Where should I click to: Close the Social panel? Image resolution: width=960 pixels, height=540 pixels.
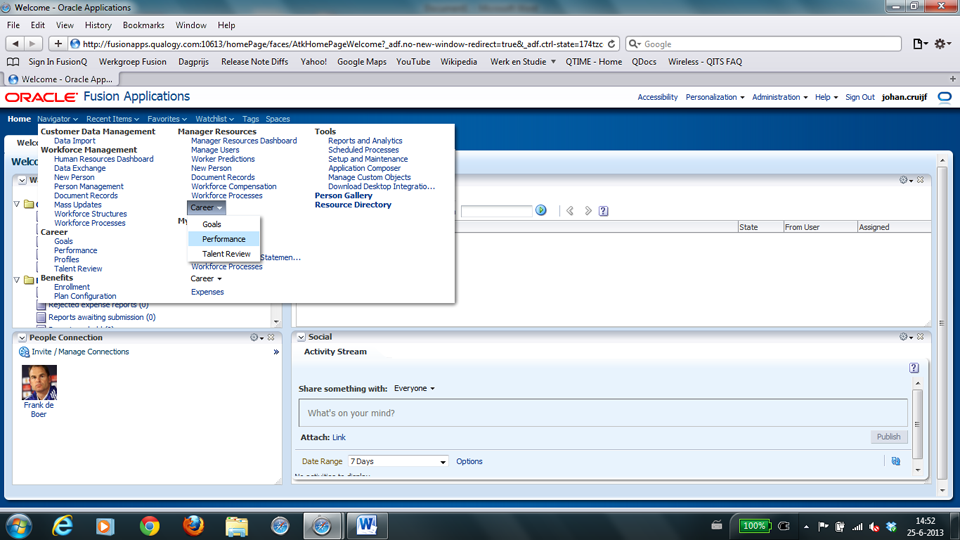point(920,337)
